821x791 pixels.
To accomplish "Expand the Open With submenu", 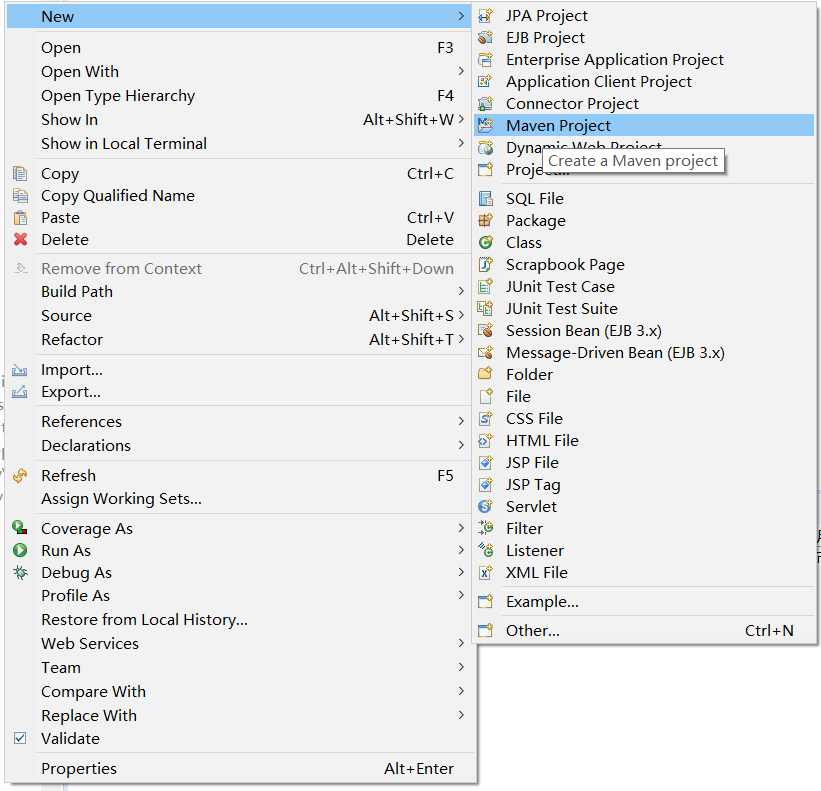I will [461, 71].
